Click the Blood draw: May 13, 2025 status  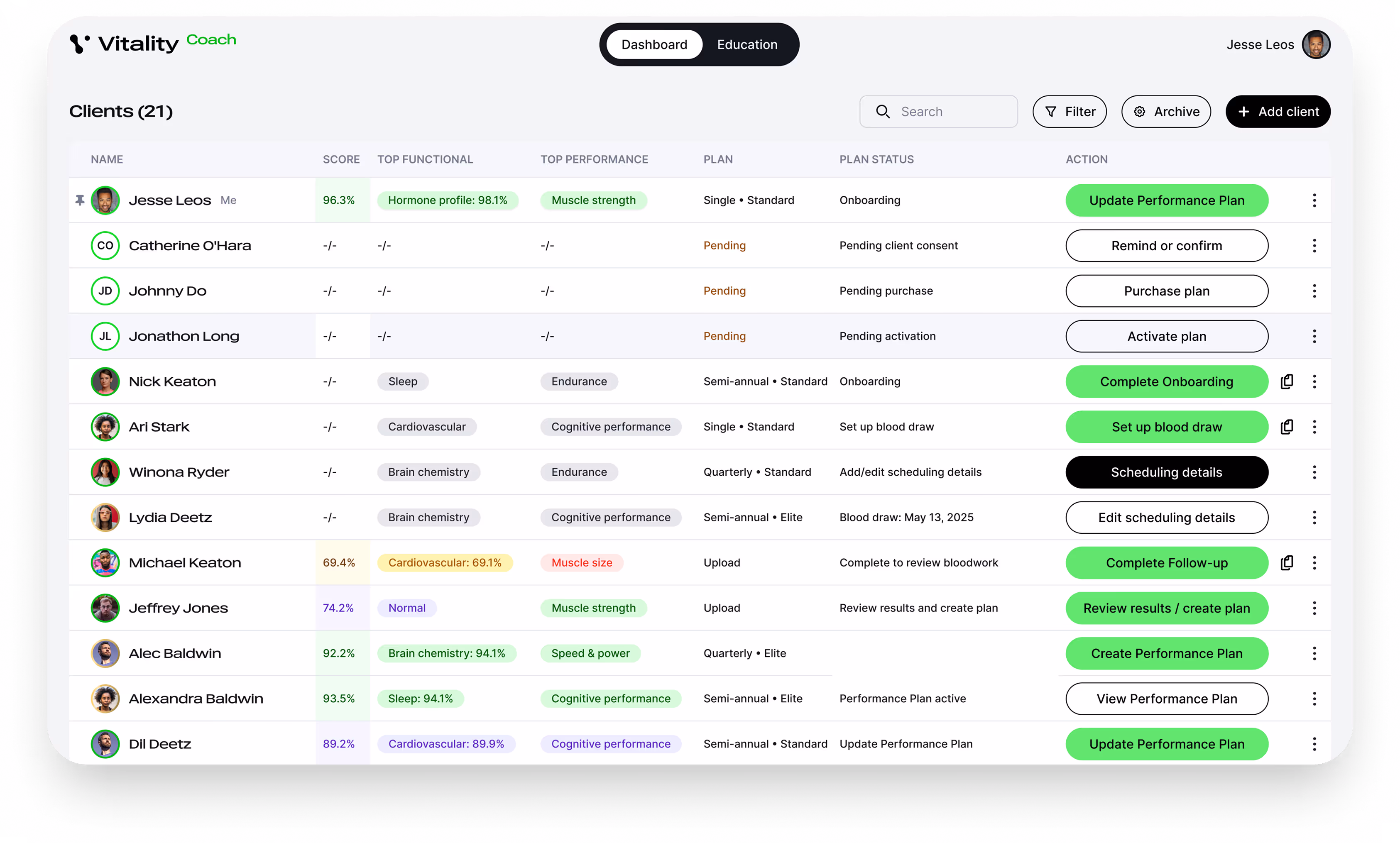pyautogui.click(x=906, y=518)
